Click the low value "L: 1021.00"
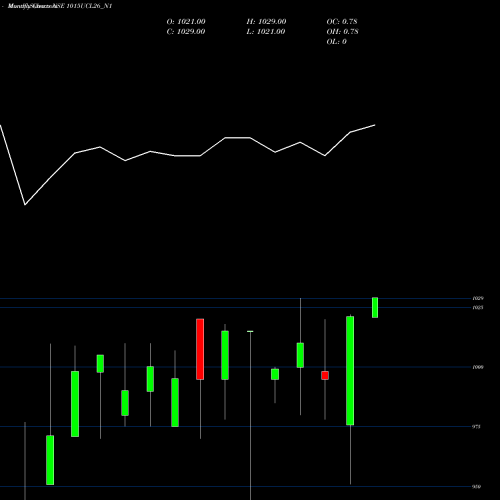The width and height of the screenshot is (500, 500). tap(266, 32)
